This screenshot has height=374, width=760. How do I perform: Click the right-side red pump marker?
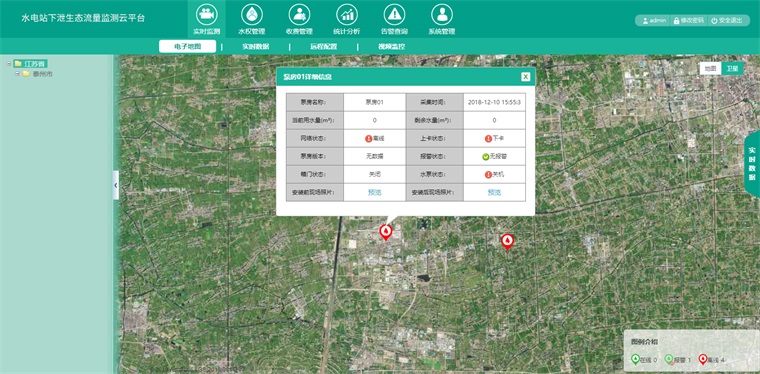[x=507, y=242]
